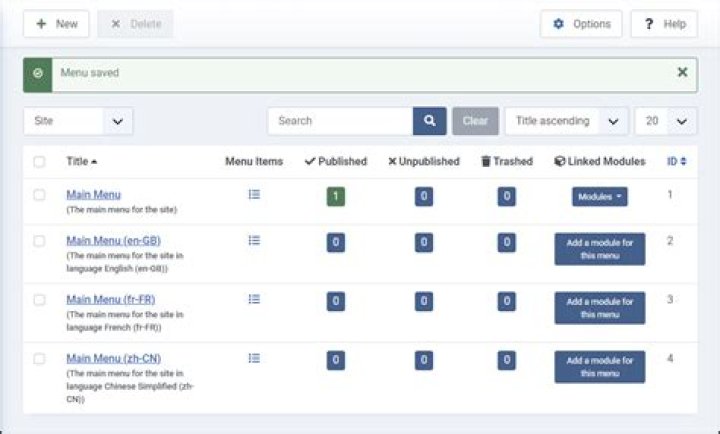This screenshot has width=720, height=434.
Task: Click trashed count badge for Main Menu (fr-FR)
Action: (x=506, y=301)
